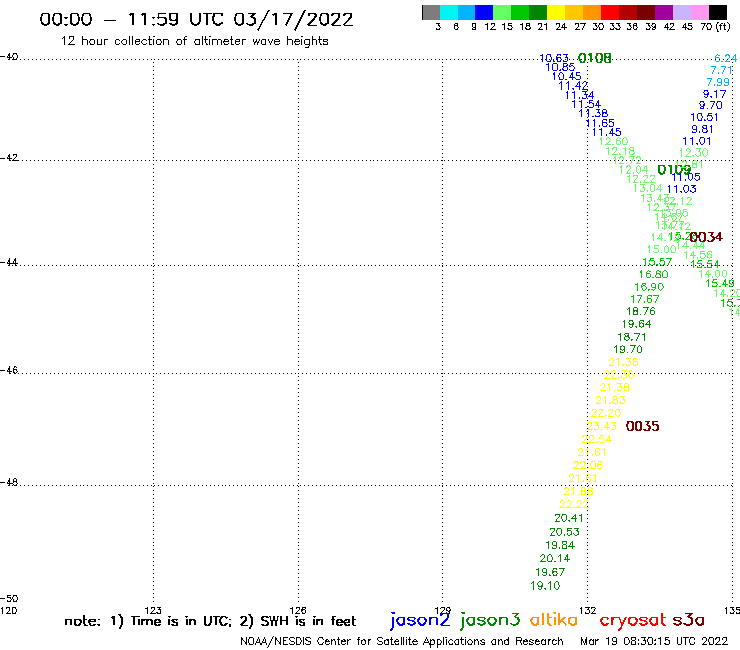740x650 pixels.
Task: Click the wave height value '19.70'
Action: [x=628, y=349]
